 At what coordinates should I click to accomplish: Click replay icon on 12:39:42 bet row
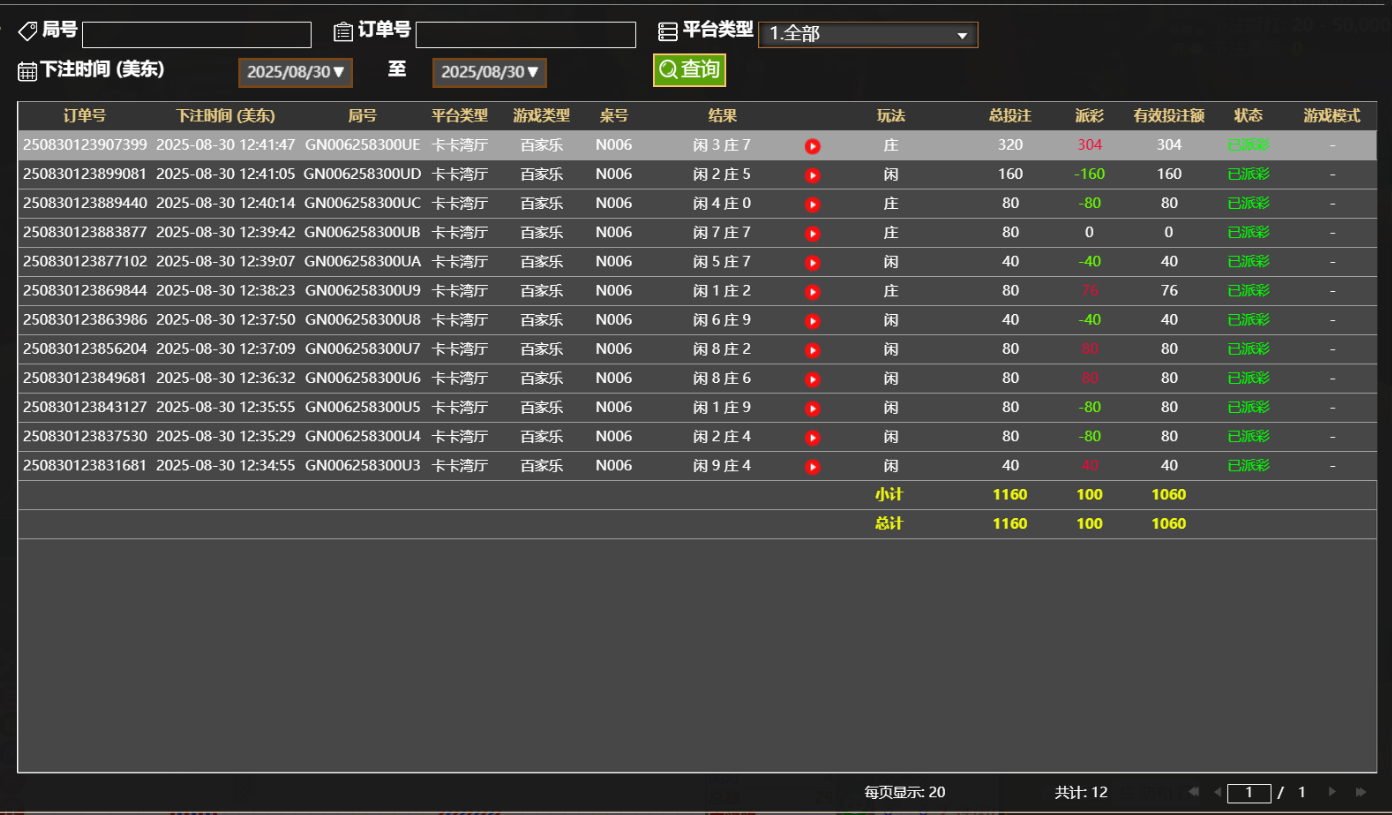812,233
